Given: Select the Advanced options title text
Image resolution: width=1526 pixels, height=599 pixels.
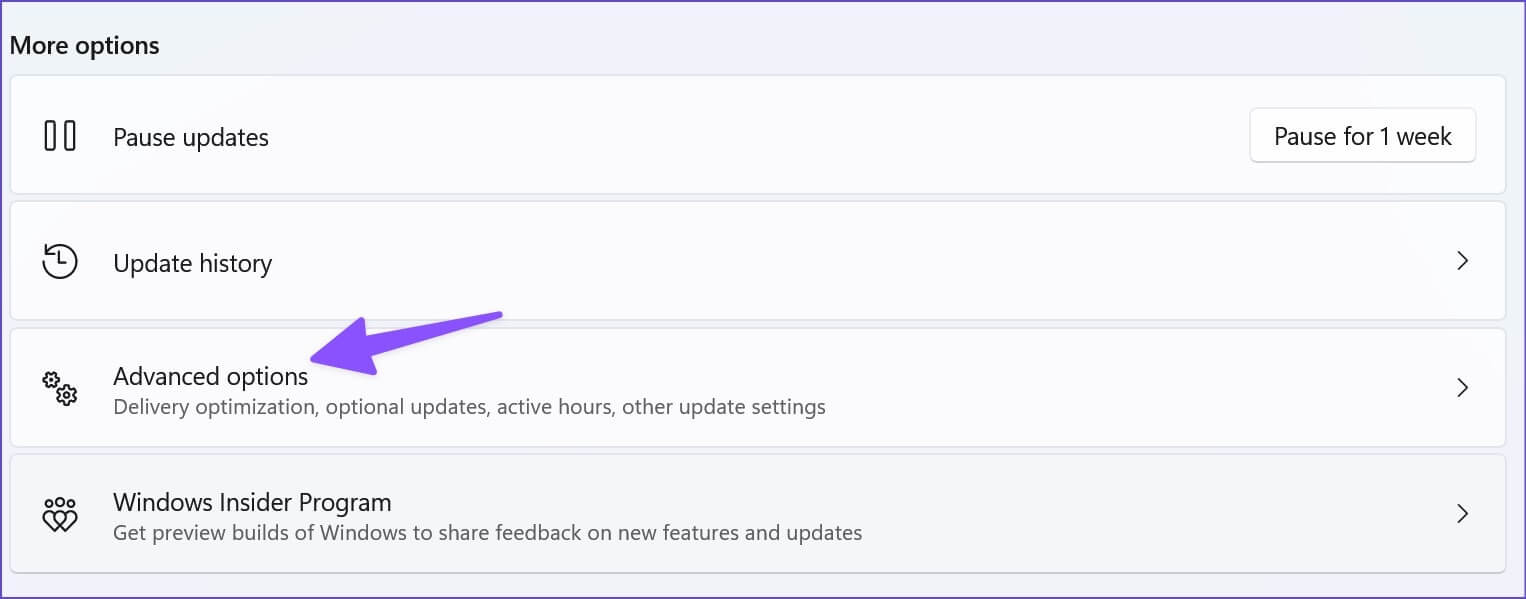Looking at the screenshot, I should tap(210, 376).
